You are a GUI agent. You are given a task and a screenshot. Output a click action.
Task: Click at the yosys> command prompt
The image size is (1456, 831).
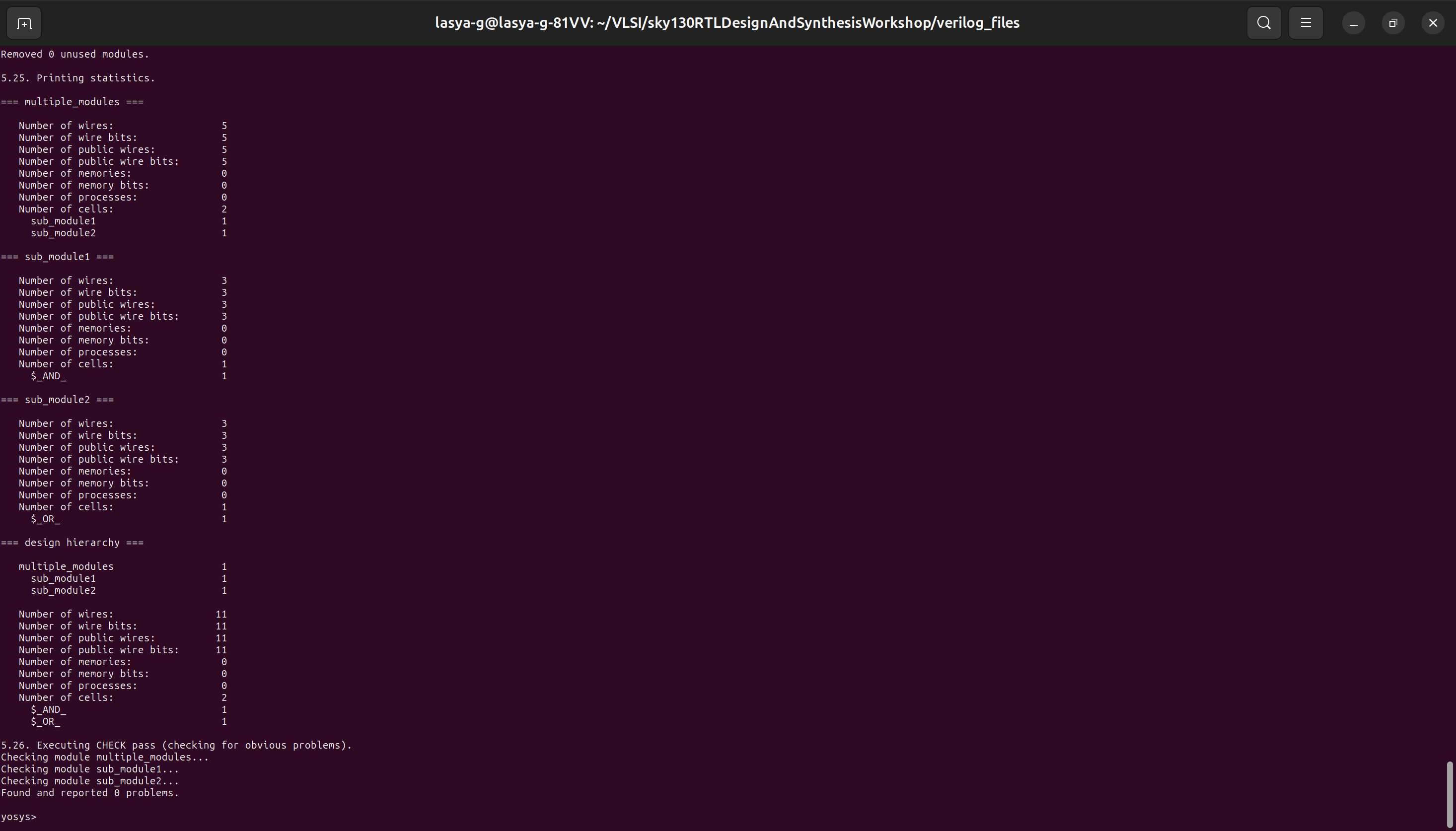pyautogui.click(x=19, y=816)
